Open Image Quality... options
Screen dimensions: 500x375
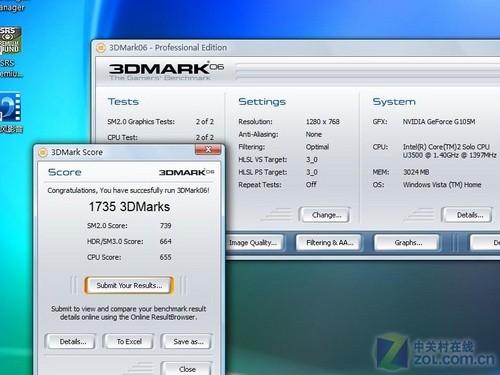tap(254, 243)
